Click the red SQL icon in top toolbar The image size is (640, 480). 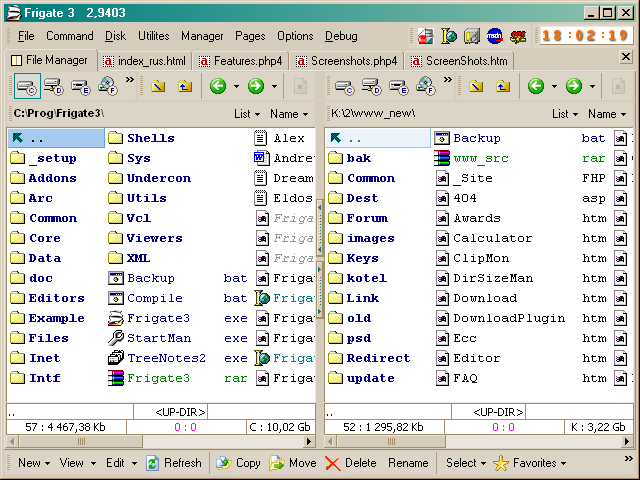pyautogui.click(x=518, y=36)
